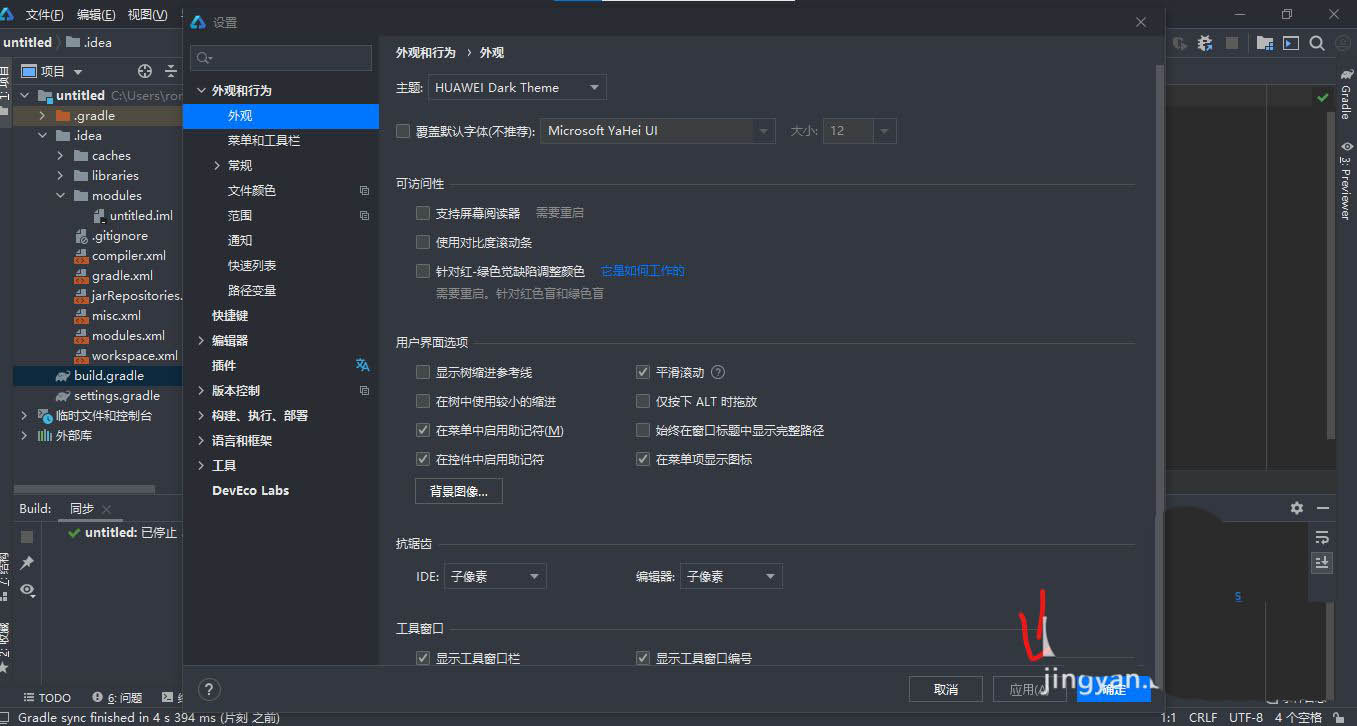Click the copy icon beside 范围
This screenshot has height=726, width=1357.
pyautogui.click(x=364, y=215)
